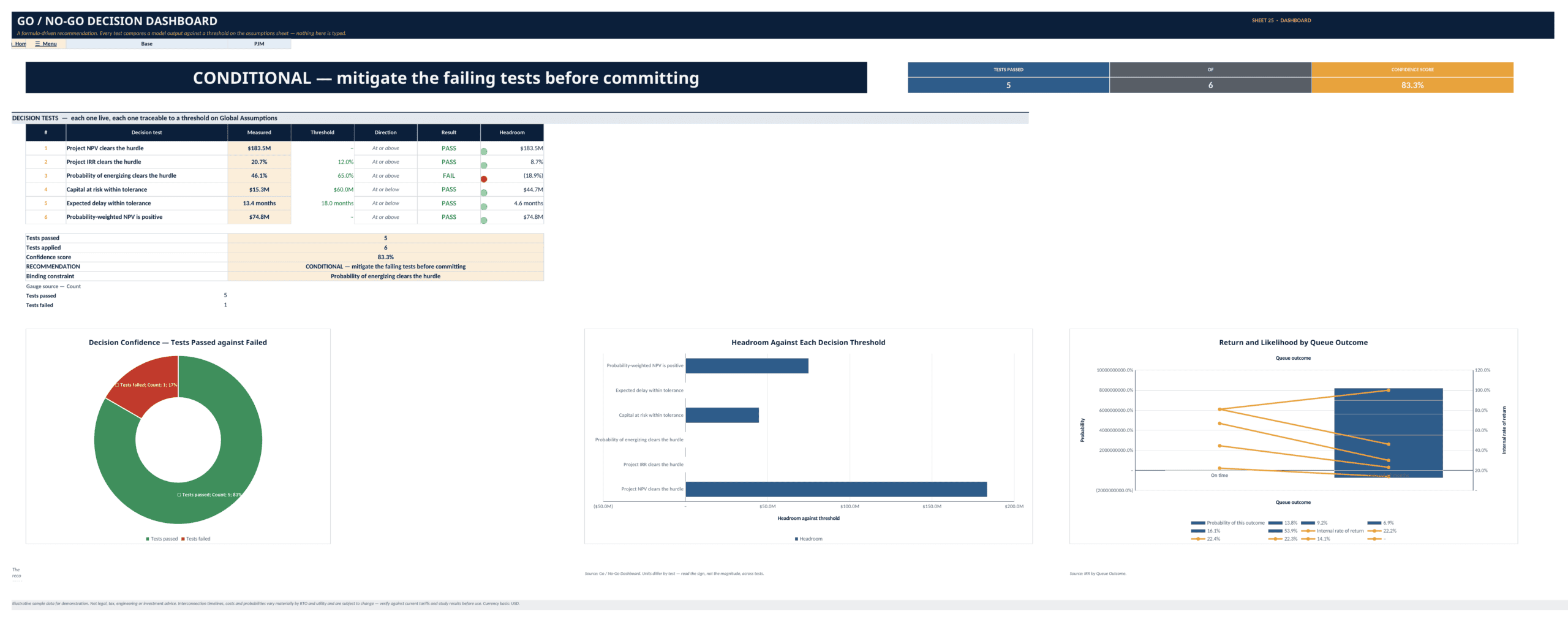Open the Base scenario dropdown cell
The width and height of the screenshot is (1568, 624).
146,44
